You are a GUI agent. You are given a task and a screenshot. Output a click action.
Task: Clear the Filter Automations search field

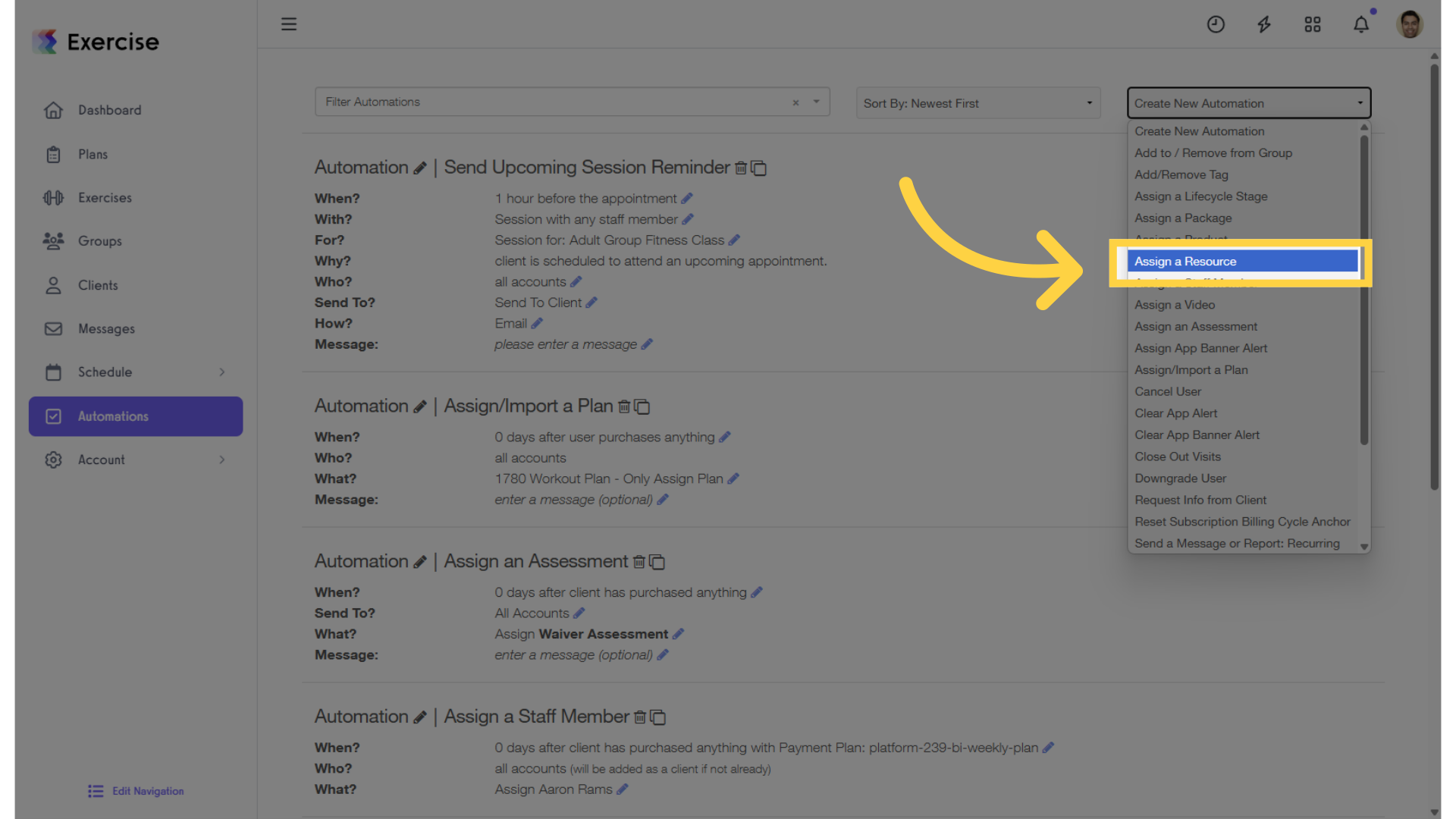point(795,102)
